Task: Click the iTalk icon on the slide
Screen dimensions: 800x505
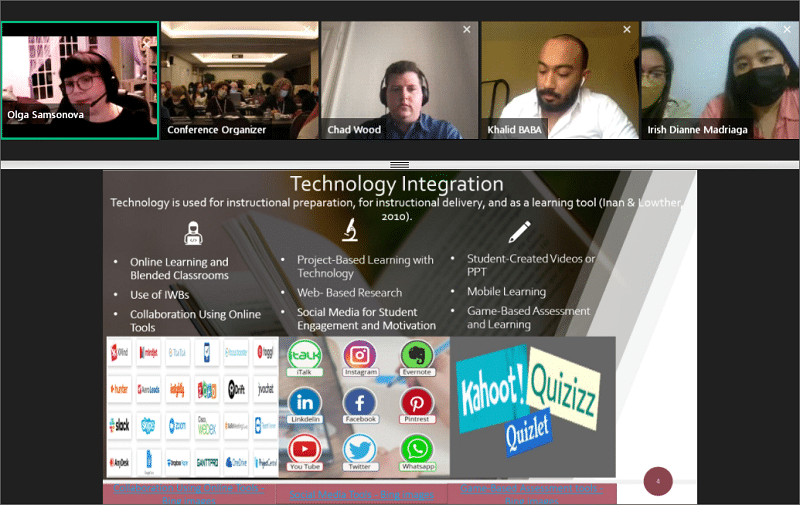Action: coord(305,355)
